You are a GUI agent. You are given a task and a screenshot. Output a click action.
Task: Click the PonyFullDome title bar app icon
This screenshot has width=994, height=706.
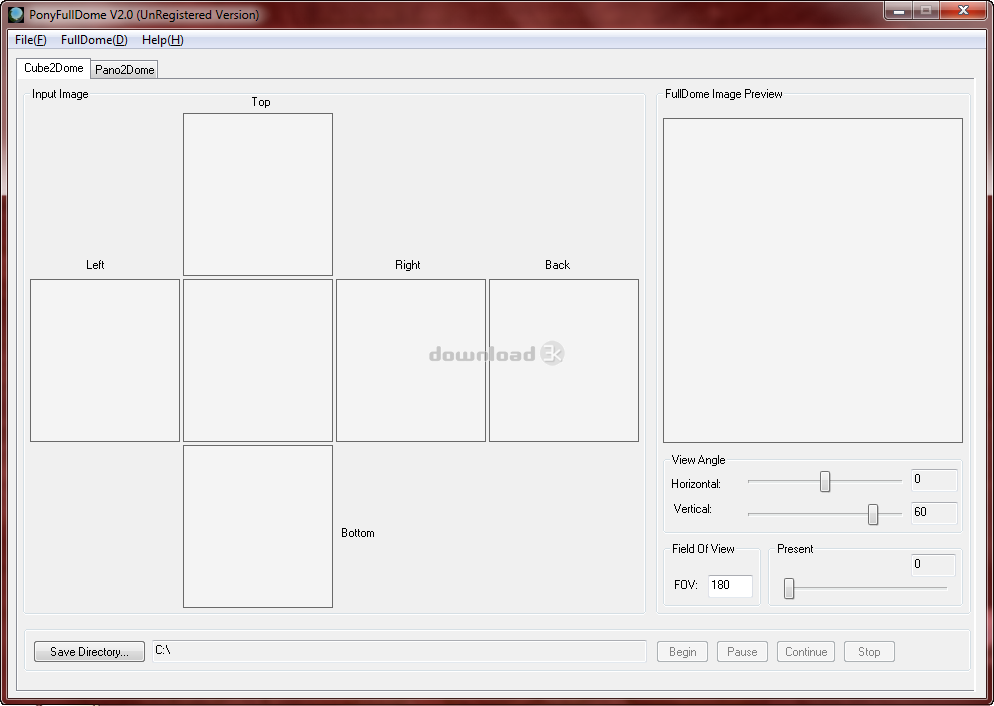click(x=16, y=14)
